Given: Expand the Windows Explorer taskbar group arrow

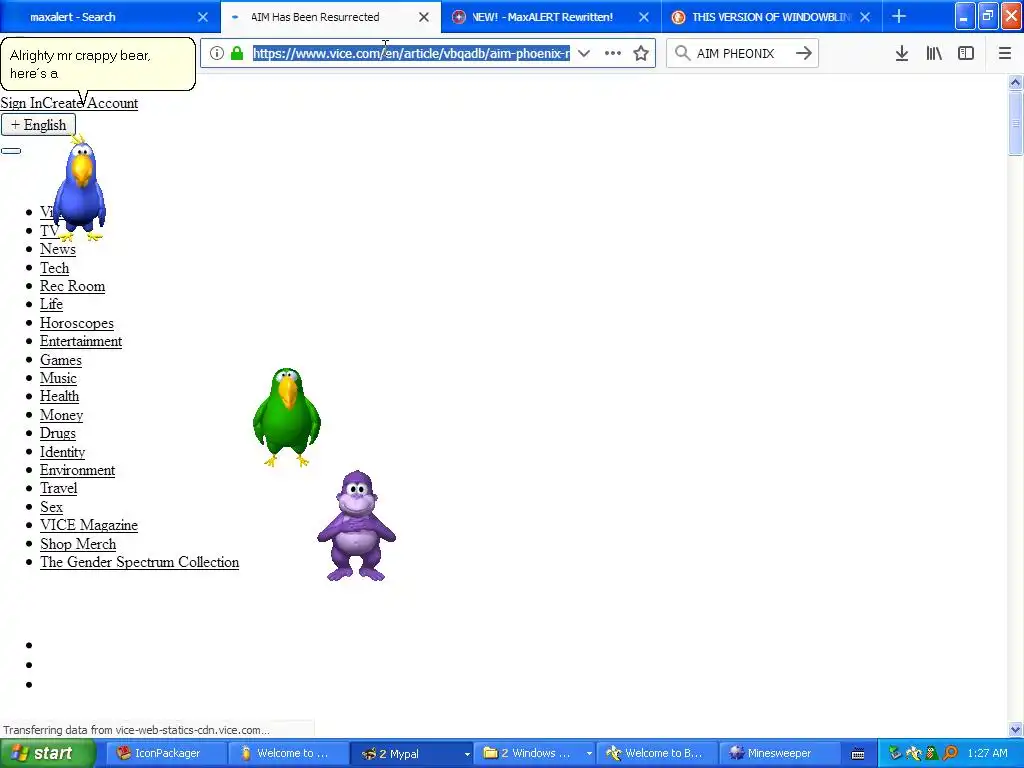Looking at the screenshot, I should pyautogui.click(x=589, y=754).
